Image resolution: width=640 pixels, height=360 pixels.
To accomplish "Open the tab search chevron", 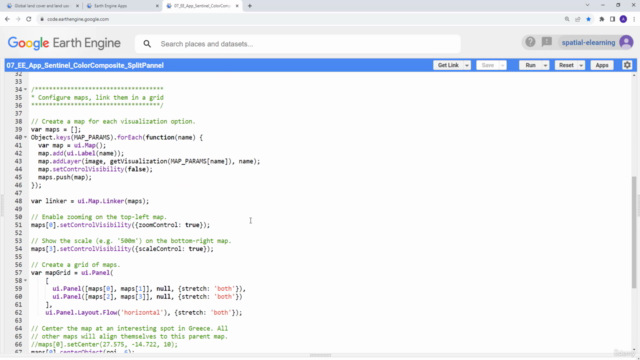I will pyautogui.click(x=587, y=5).
